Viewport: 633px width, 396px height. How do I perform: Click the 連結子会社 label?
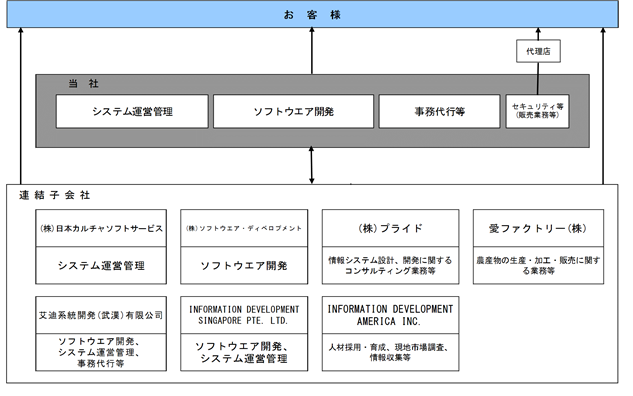tap(54, 195)
